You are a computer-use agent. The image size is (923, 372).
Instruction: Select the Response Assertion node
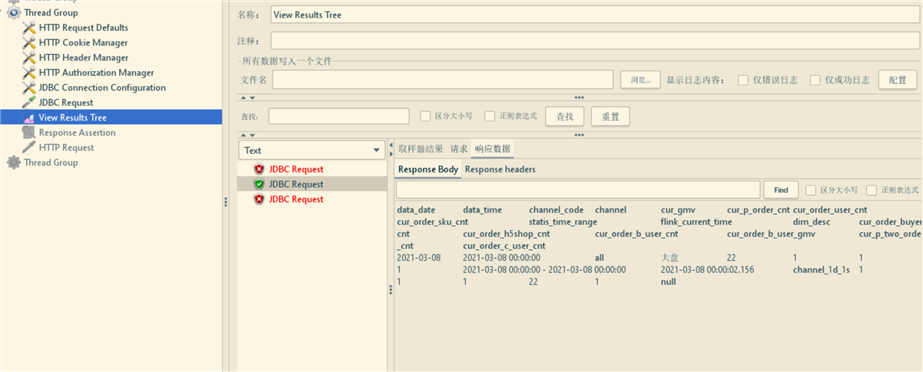pyautogui.click(x=77, y=132)
